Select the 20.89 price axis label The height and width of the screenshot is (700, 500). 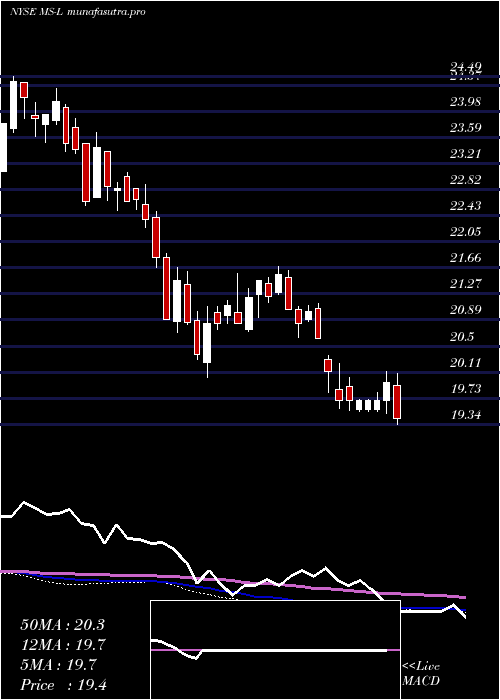[466, 310]
